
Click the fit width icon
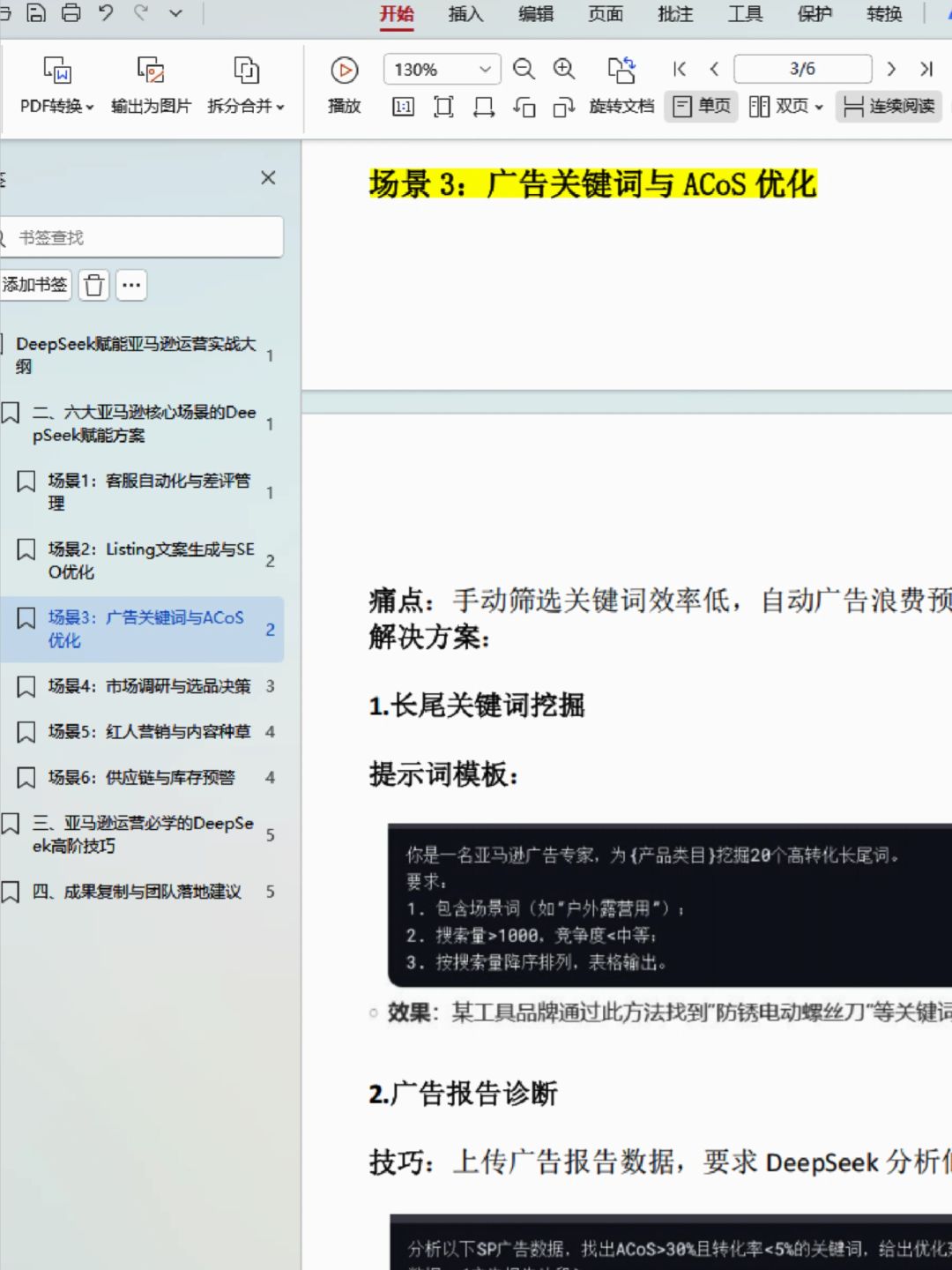[x=484, y=108]
